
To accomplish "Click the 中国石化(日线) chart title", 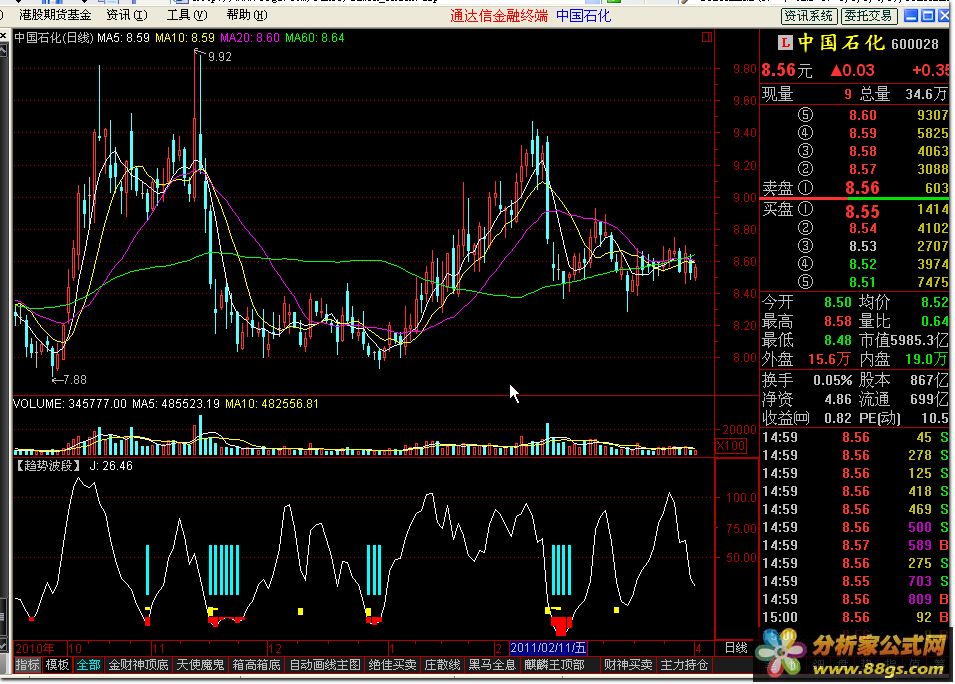I will pos(54,38).
